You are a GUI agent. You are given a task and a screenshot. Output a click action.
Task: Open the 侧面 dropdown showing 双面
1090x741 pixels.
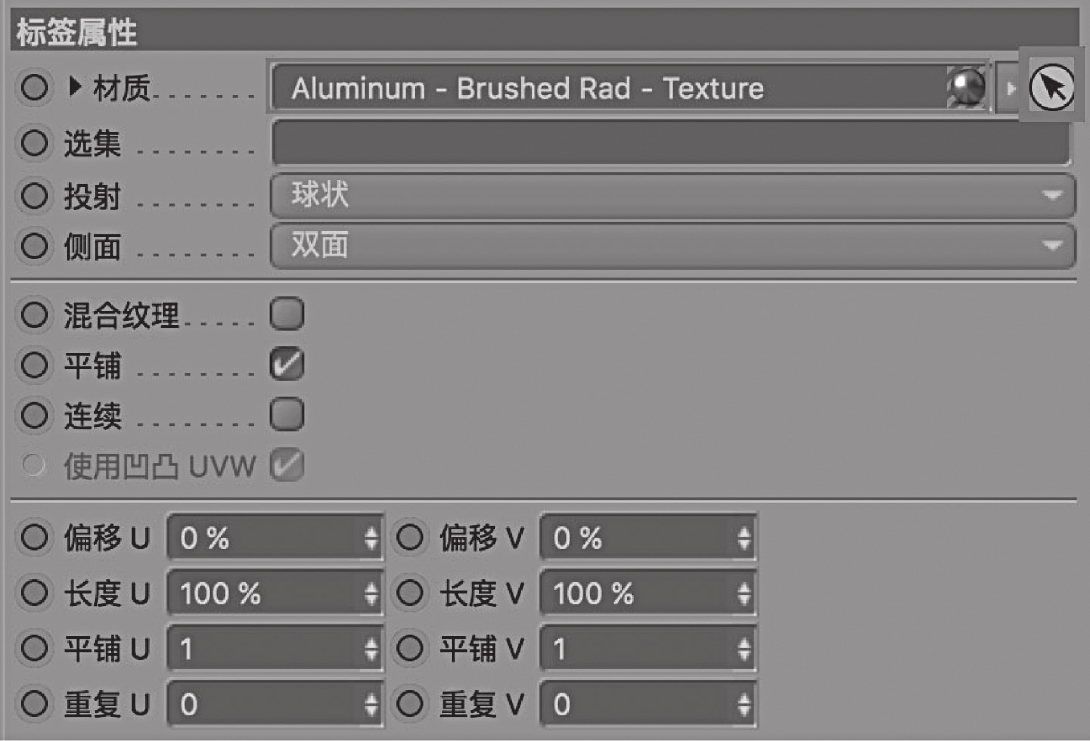pyautogui.click(x=672, y=245)
